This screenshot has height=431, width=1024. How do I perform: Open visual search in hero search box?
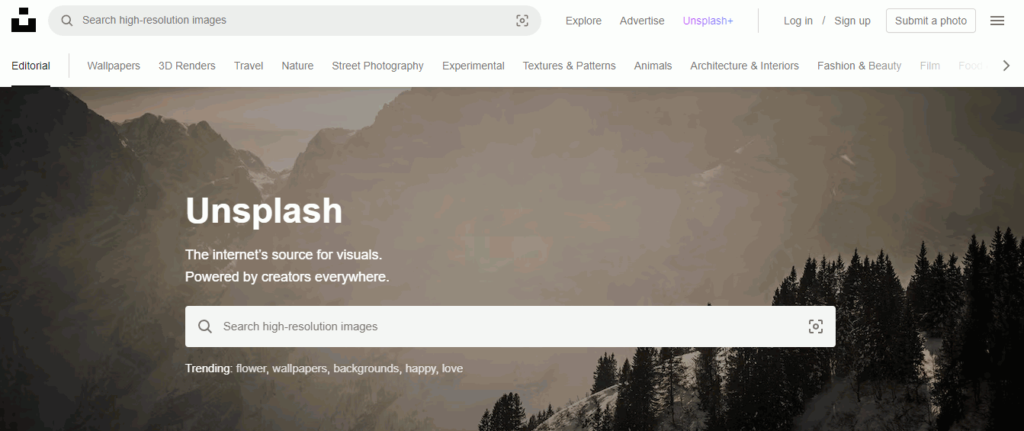click(815, 327)
